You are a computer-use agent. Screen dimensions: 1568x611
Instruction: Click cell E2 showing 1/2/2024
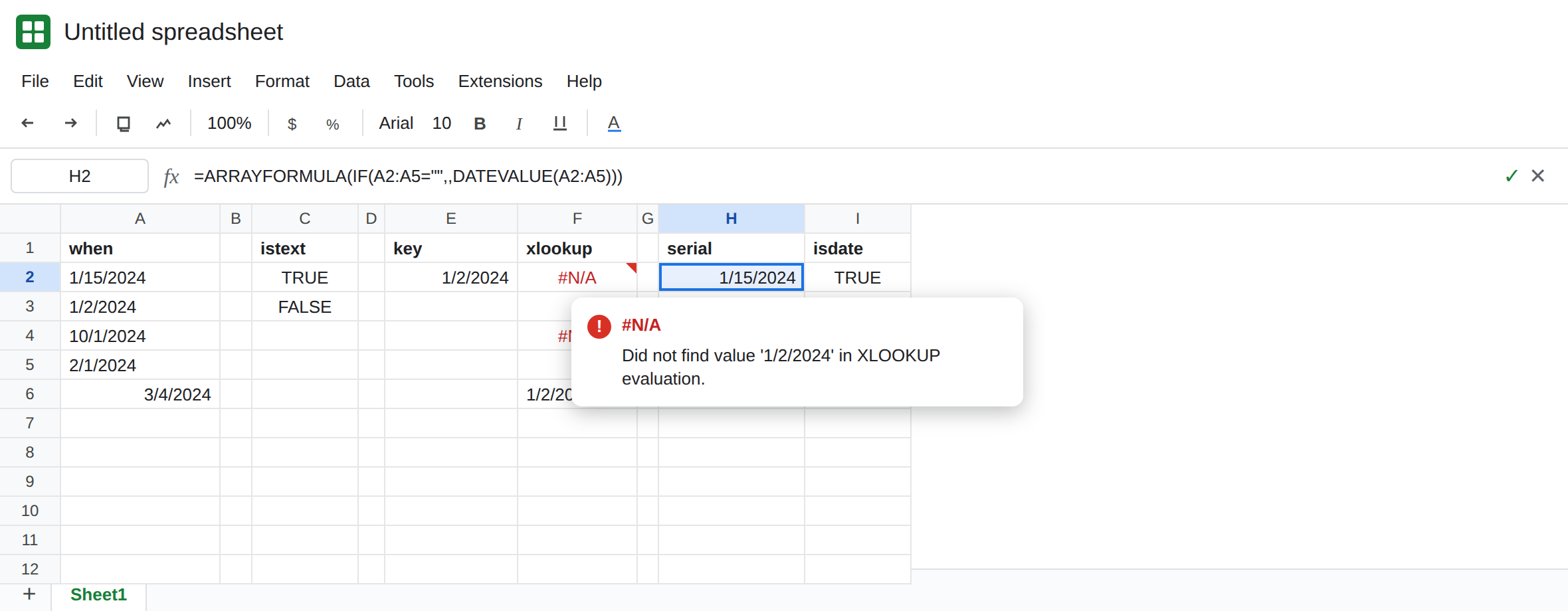[x=451, y=277]
